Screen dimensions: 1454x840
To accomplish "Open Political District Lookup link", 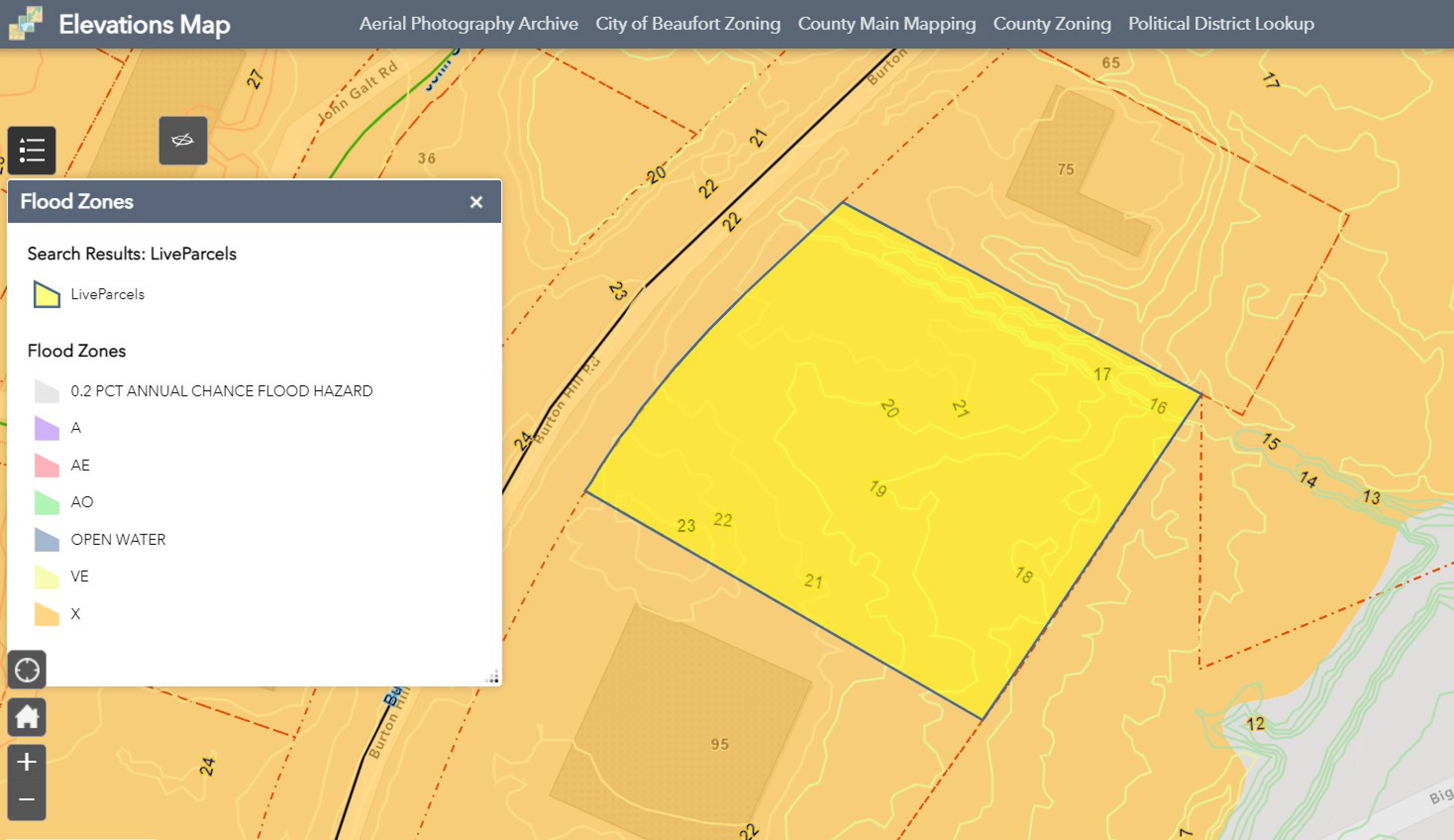I will (x=1220, y=24).
